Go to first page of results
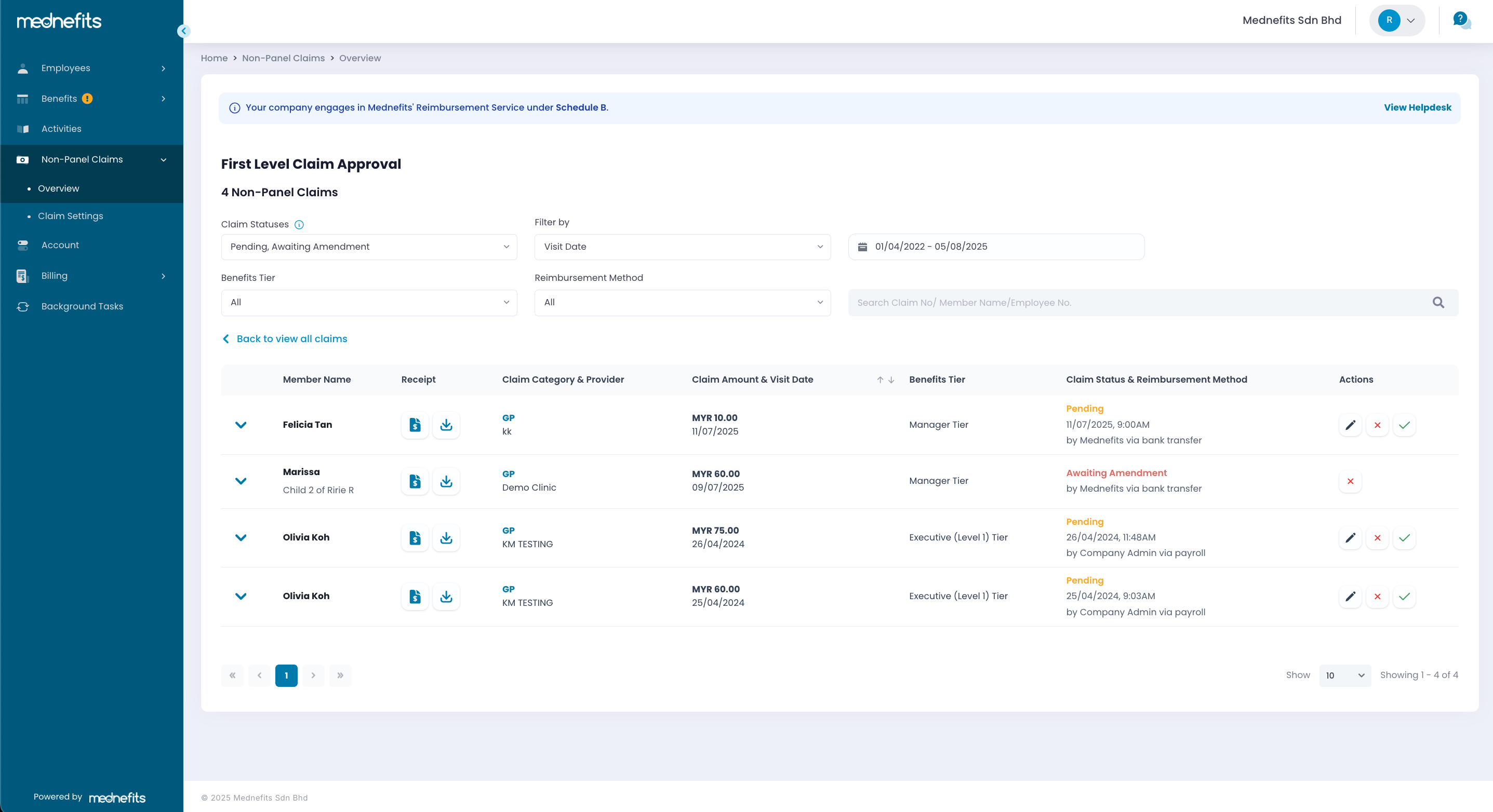Image resolution: width=1493 pixels, height=812 pixels. click(x=232, y=675)
